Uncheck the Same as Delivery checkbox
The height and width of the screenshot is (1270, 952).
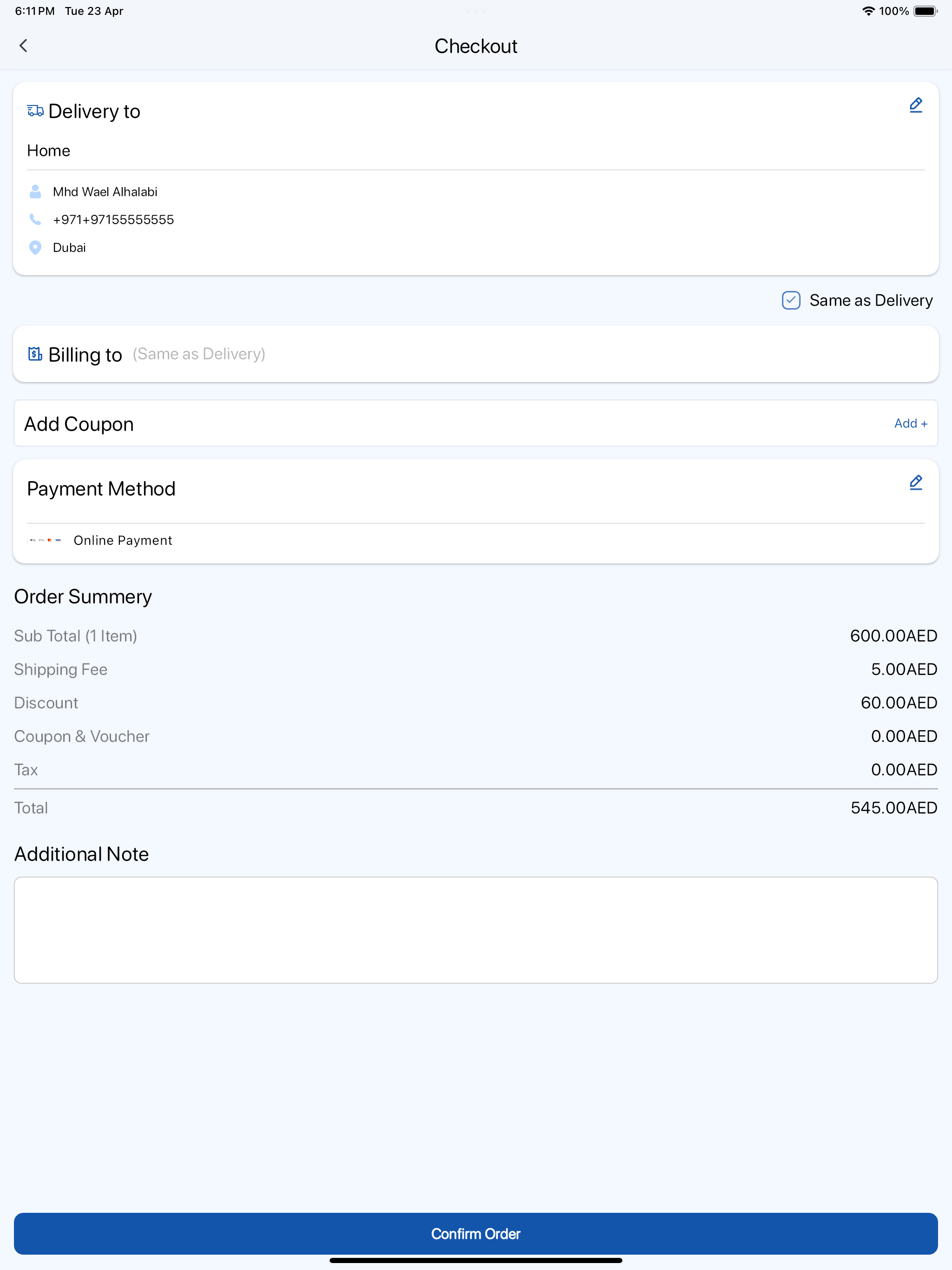point(791,300)
